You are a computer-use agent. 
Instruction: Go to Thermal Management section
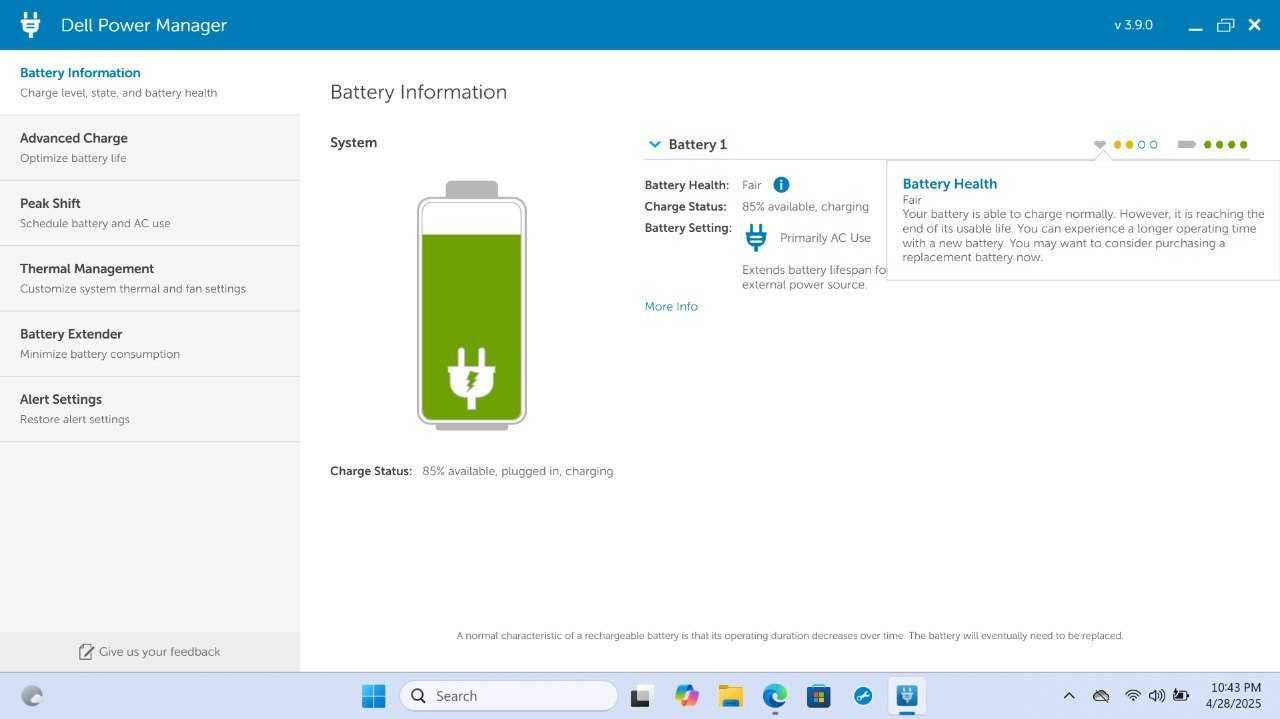coord(150,278)
